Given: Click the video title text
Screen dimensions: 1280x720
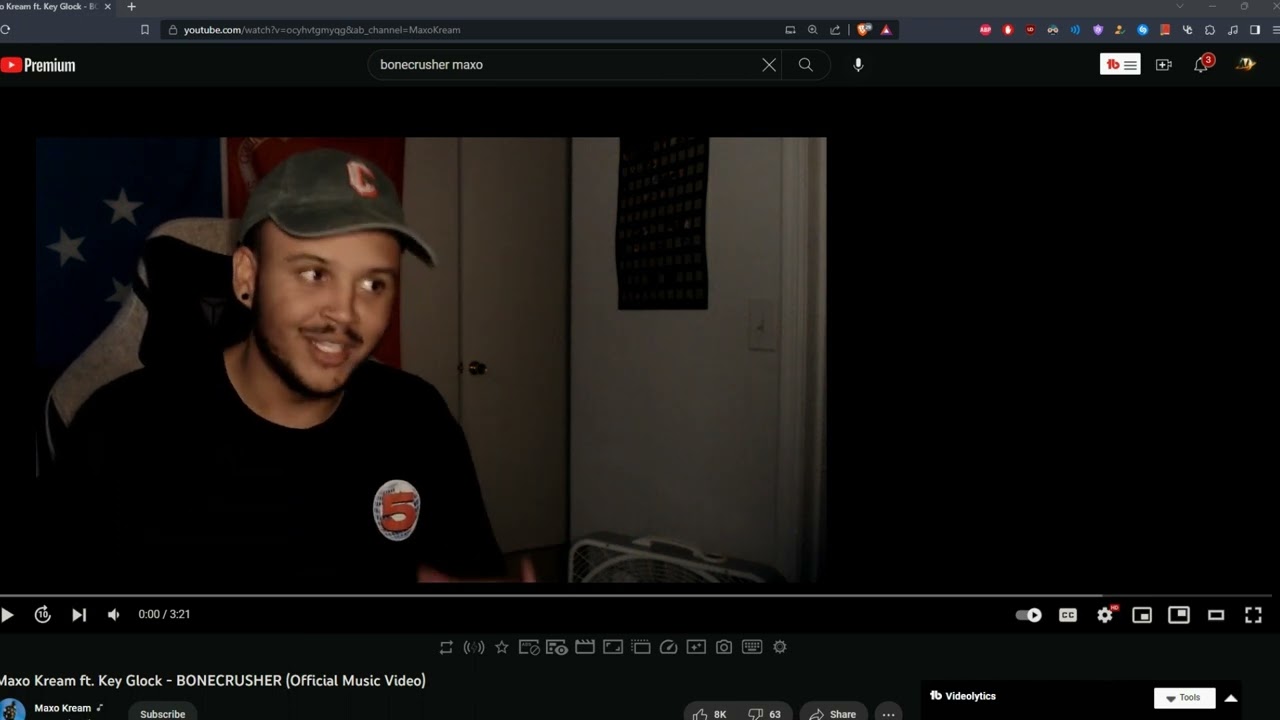Looking at the screenshot, I should [x=213, y=681].
